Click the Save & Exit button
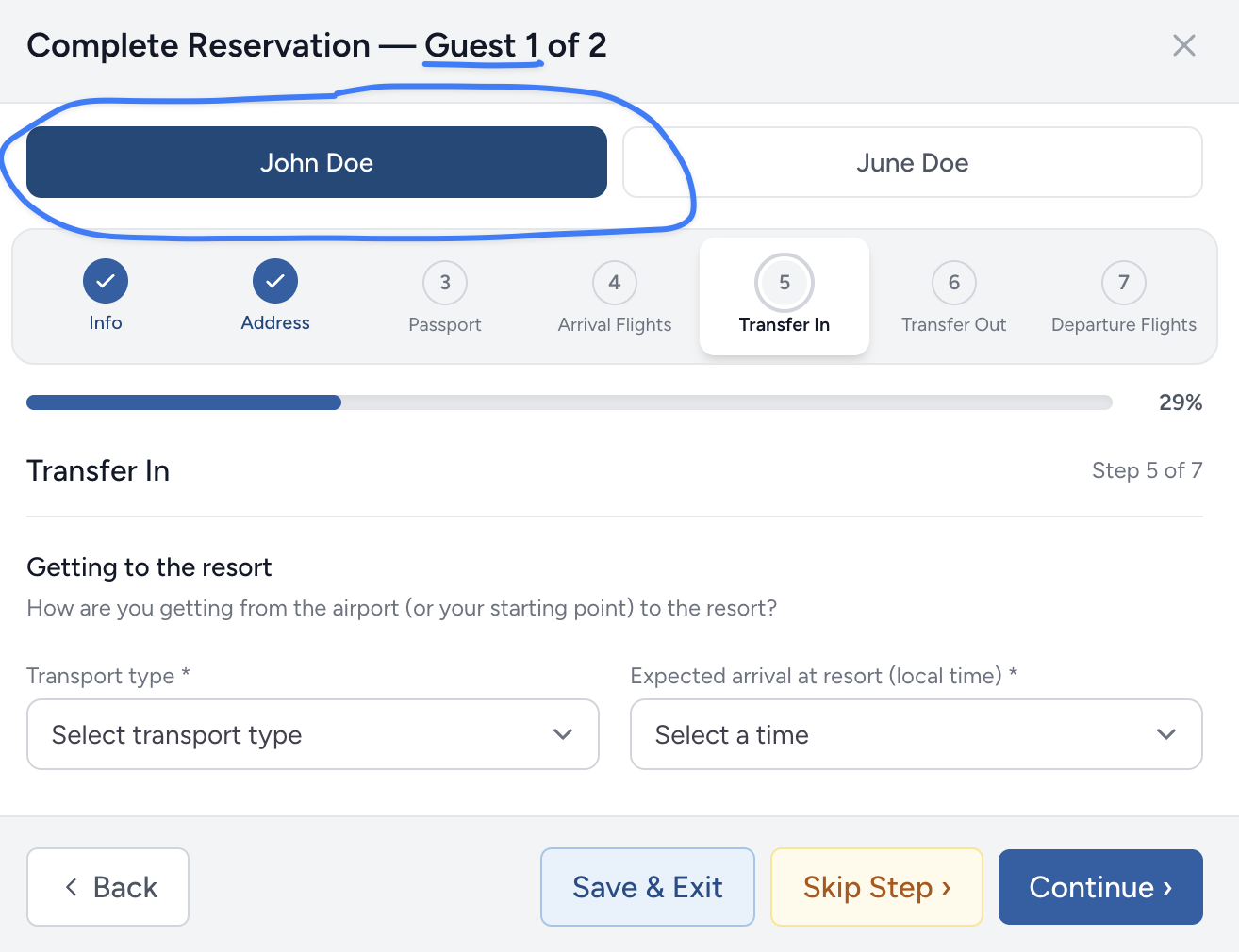This screenshot has width=1239, height=952. click(648, 887)
